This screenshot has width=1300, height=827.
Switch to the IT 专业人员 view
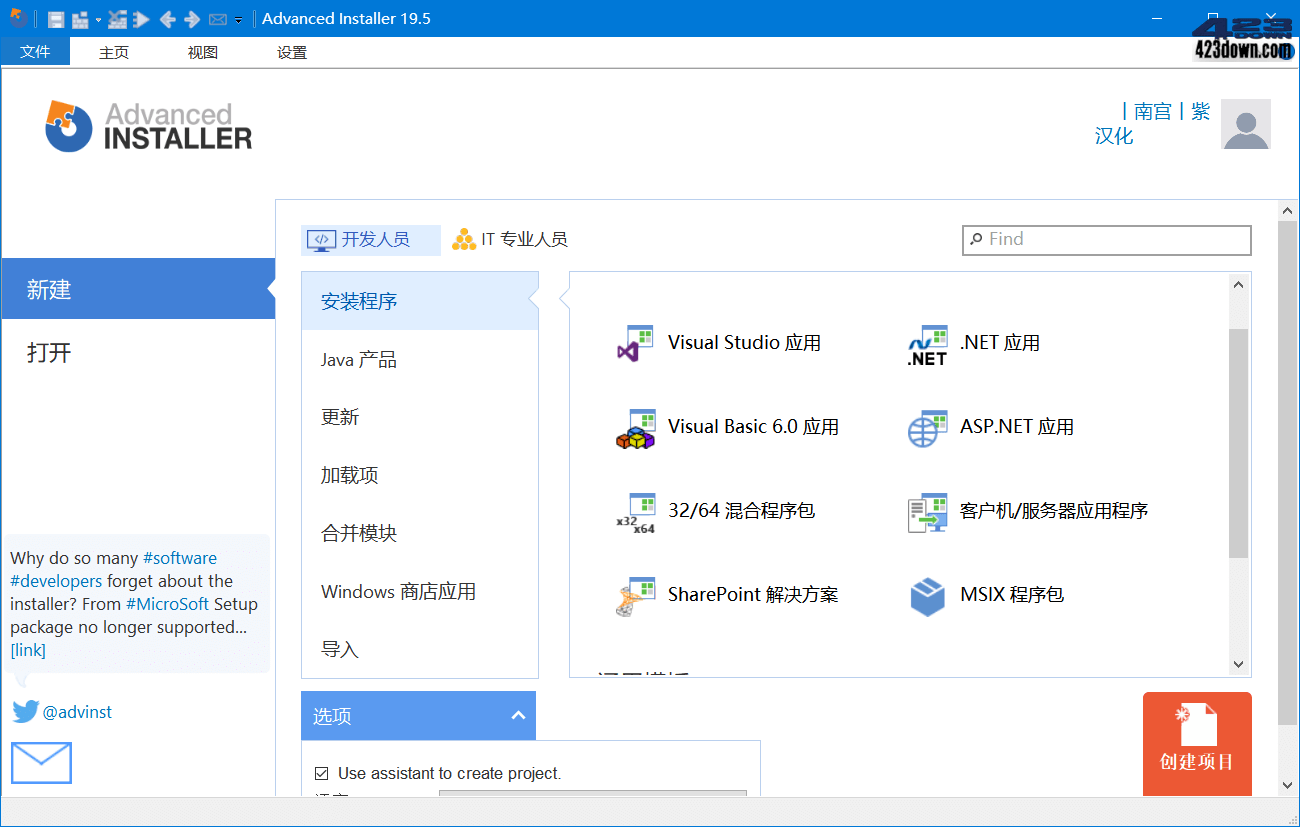510,239
